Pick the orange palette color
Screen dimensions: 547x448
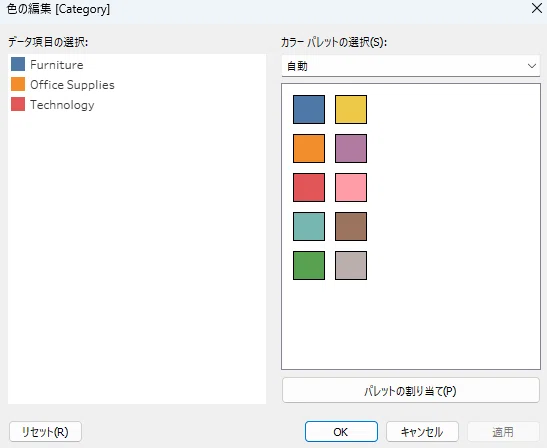[x=309, y=148]
